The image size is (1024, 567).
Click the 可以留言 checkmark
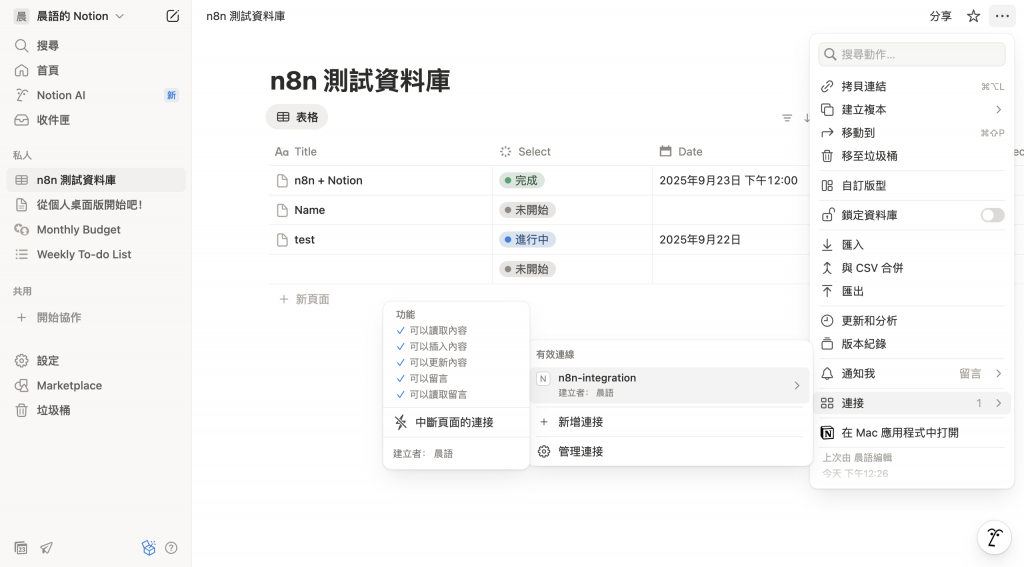click(400, 378)
